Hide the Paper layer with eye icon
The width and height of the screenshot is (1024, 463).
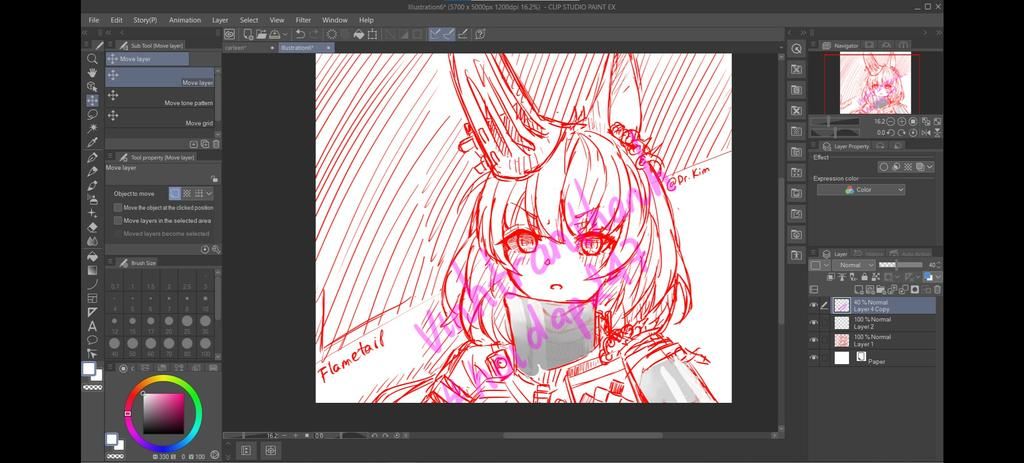(x=814, y=357)
